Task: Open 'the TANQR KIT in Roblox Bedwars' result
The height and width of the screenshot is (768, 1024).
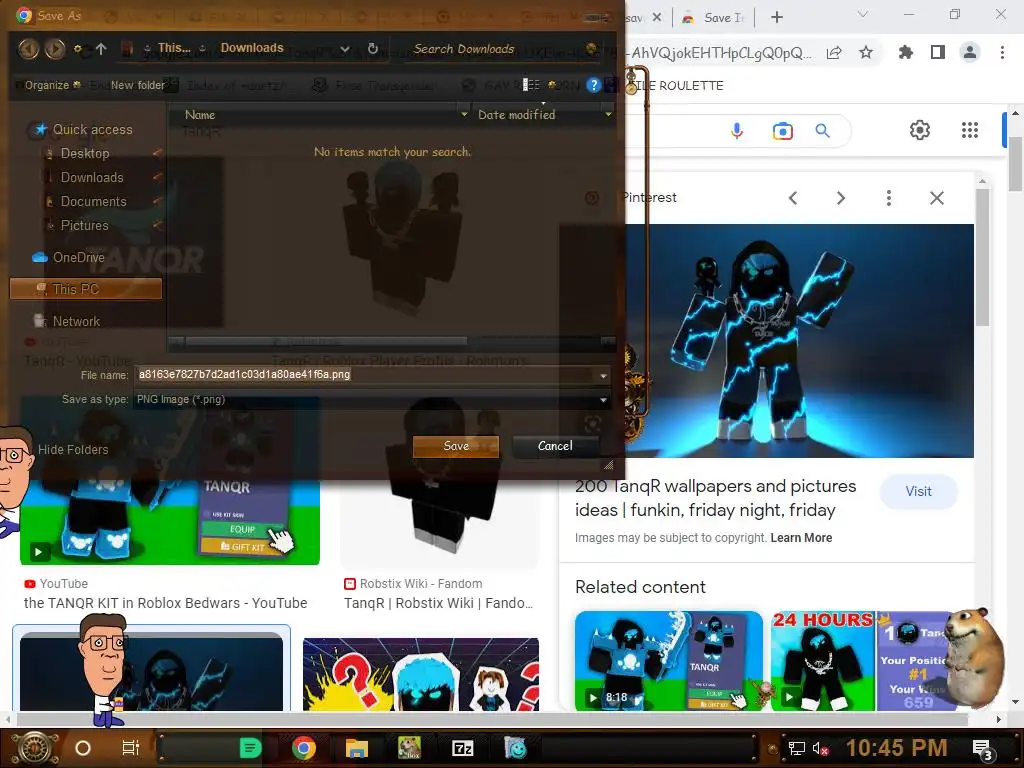Action: point(165,603)
